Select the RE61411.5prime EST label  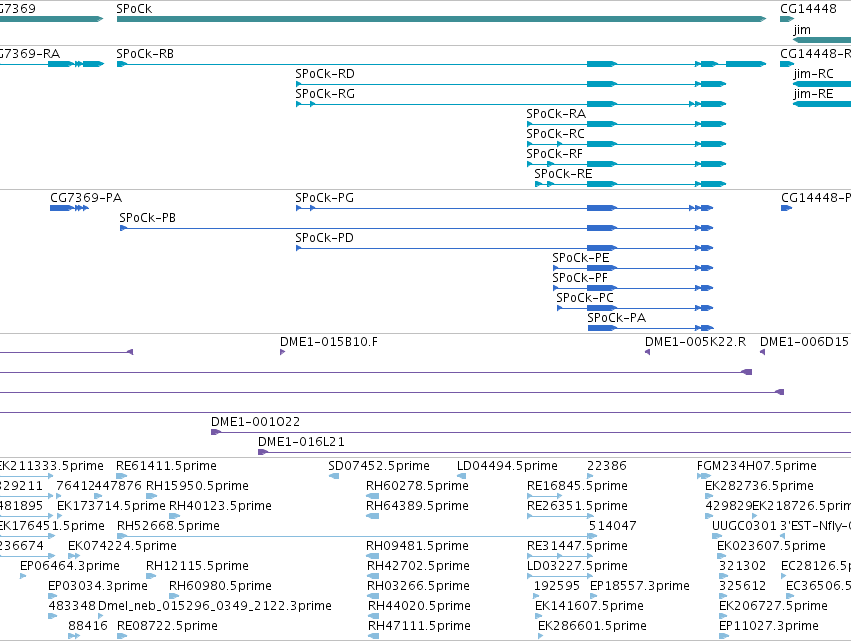point(166,466)
